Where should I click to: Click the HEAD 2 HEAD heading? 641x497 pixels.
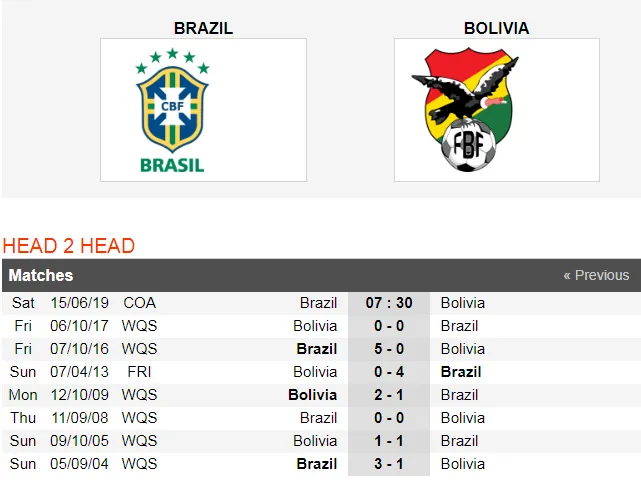69,246
